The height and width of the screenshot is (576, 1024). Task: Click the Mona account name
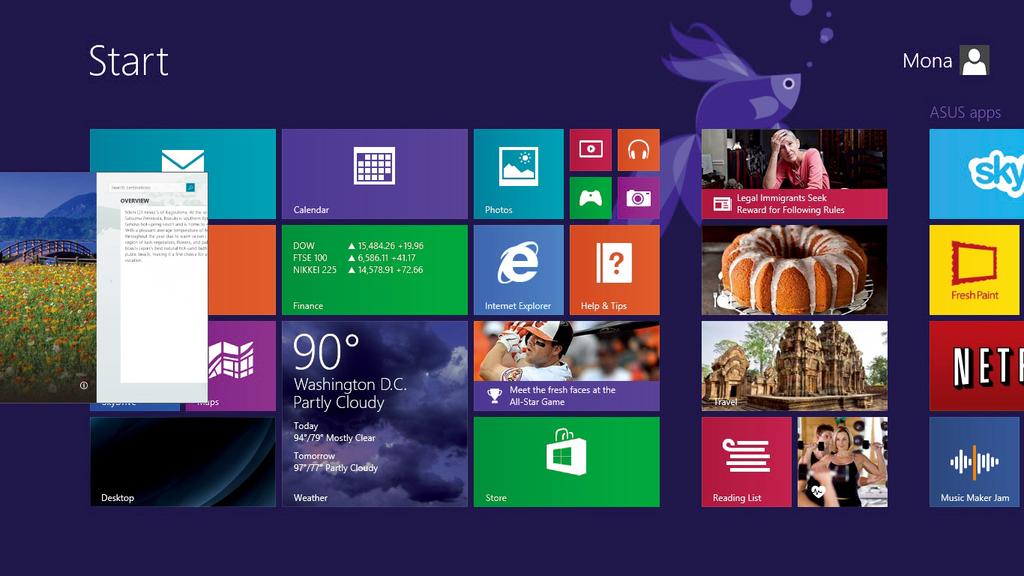[927, 61]
